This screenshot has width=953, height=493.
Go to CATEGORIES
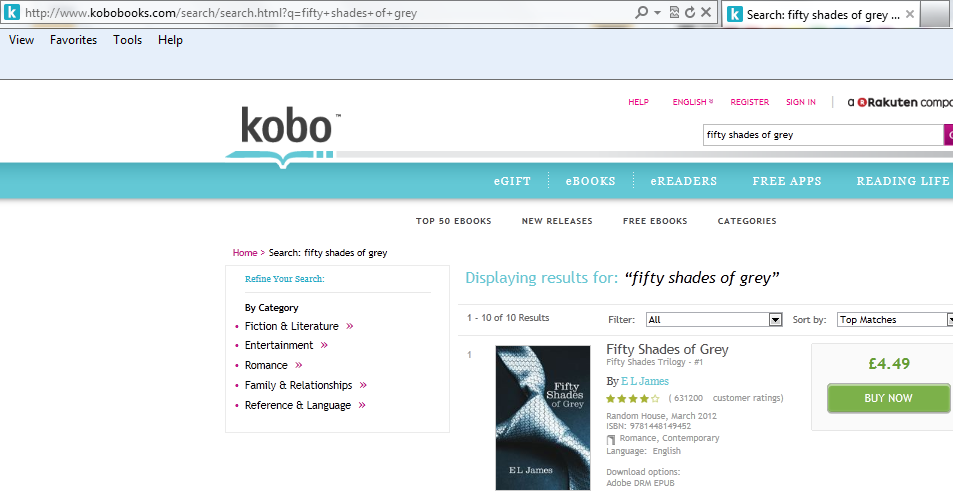[x=747, y=221]
